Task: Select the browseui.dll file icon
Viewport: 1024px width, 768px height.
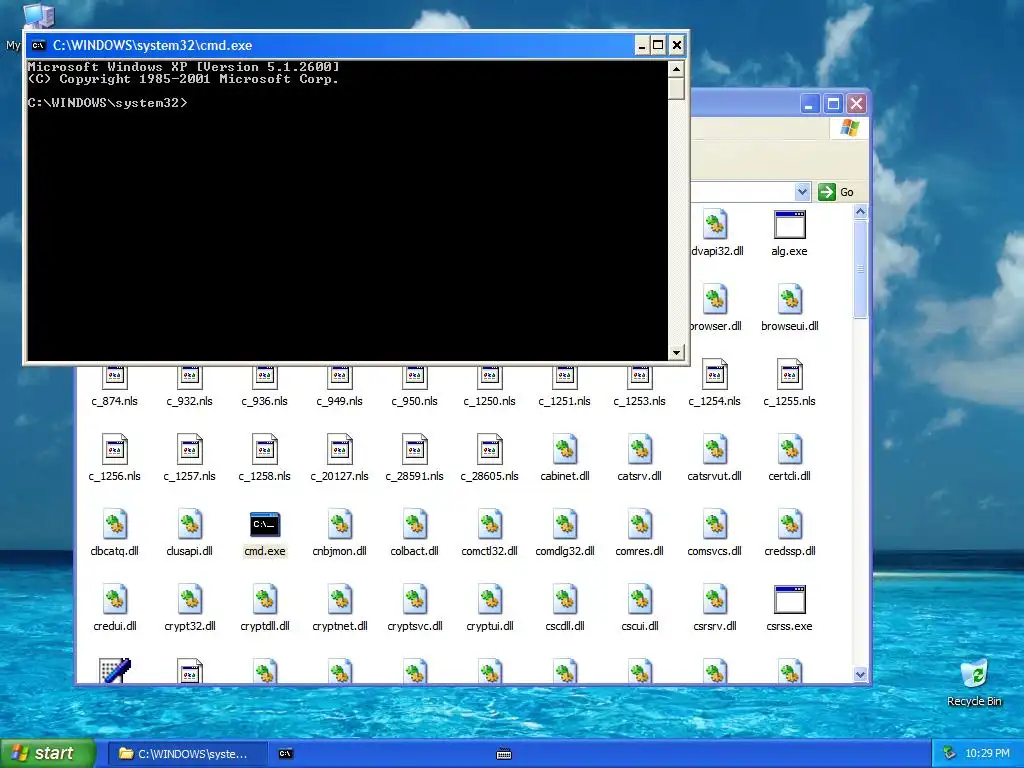Action: click(789, 300)
